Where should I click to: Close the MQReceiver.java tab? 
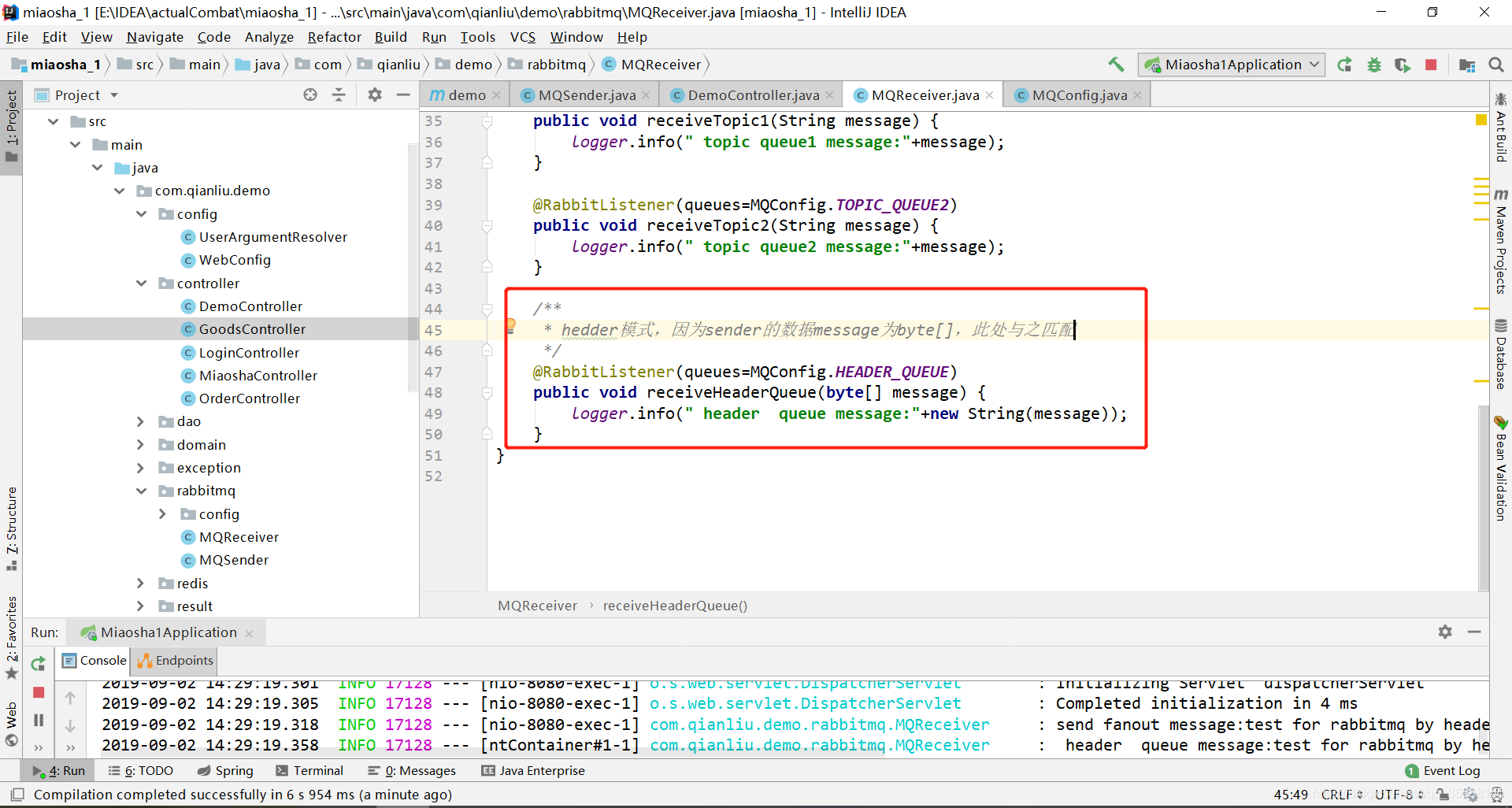click(989, 95)
